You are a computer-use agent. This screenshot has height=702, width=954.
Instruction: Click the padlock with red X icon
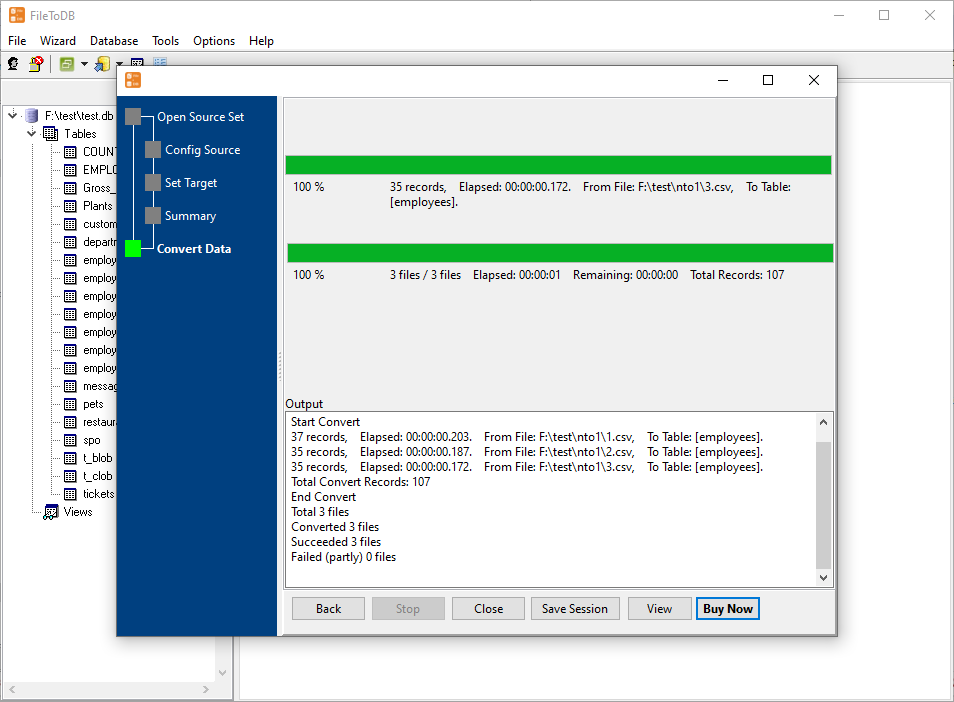[36, 64]
